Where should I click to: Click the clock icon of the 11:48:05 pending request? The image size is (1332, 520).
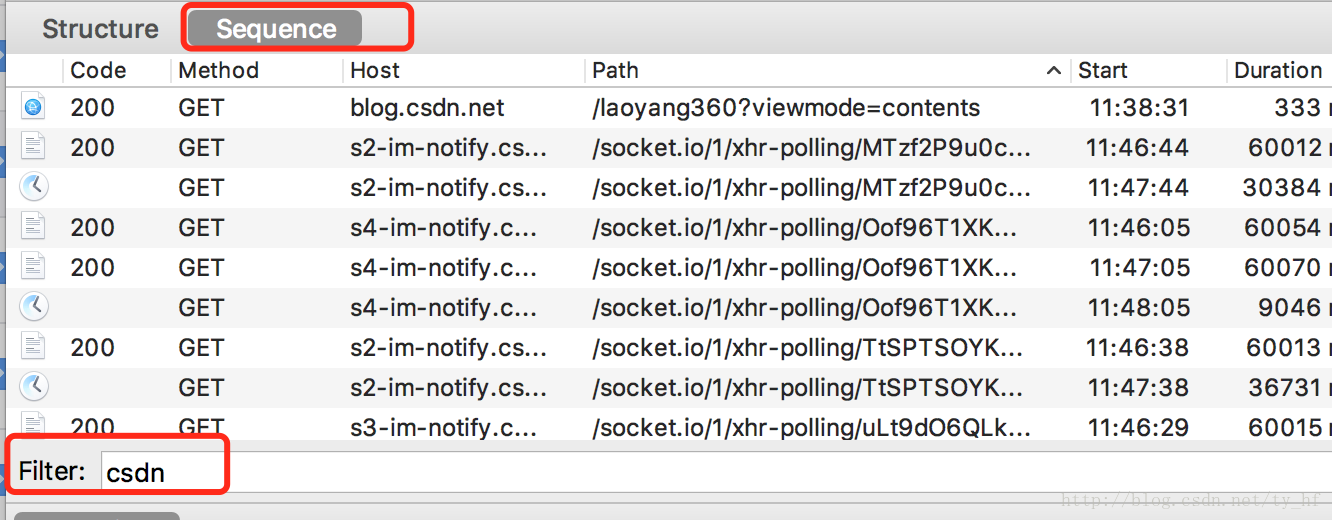[34, 307]
